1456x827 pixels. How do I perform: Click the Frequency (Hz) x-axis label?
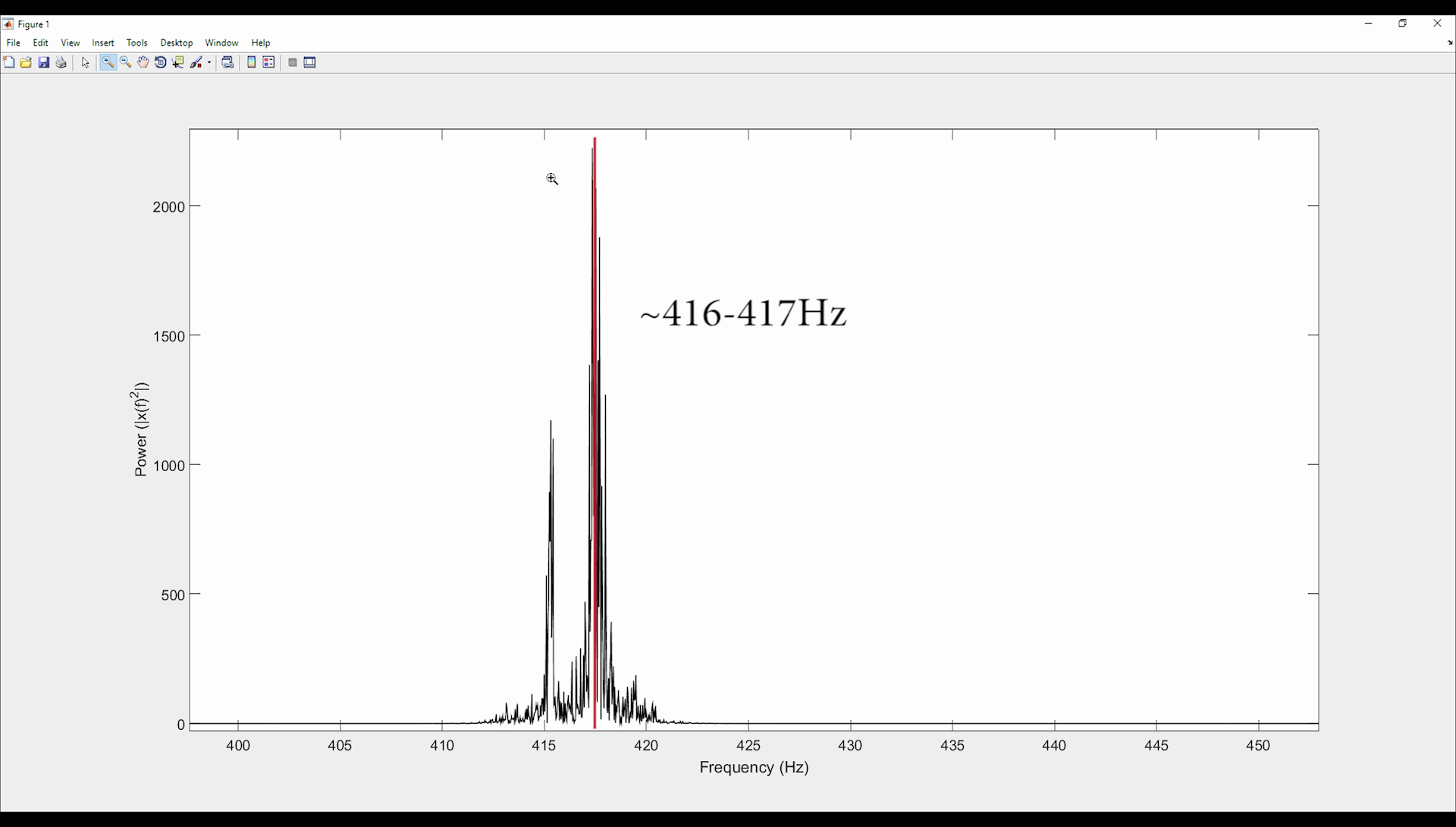coord(754,768)
